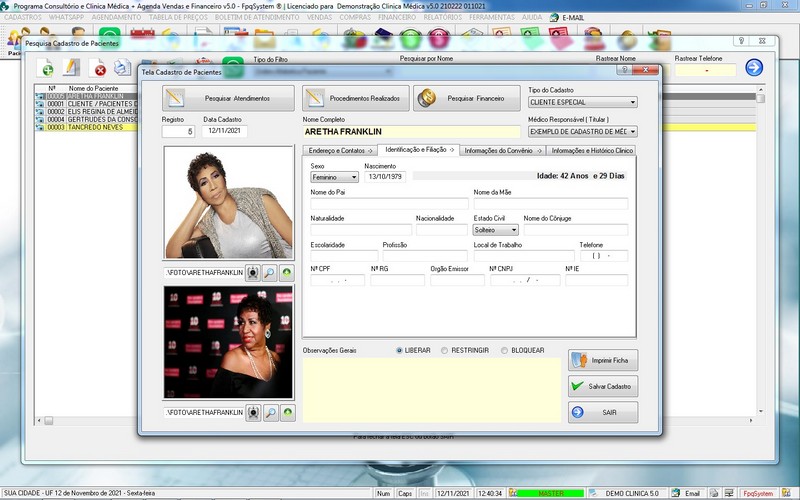The width and height of the screenshot is (800, 500).
Task: Click the webcam capture icon under the first photo
Action: point(253,272)
